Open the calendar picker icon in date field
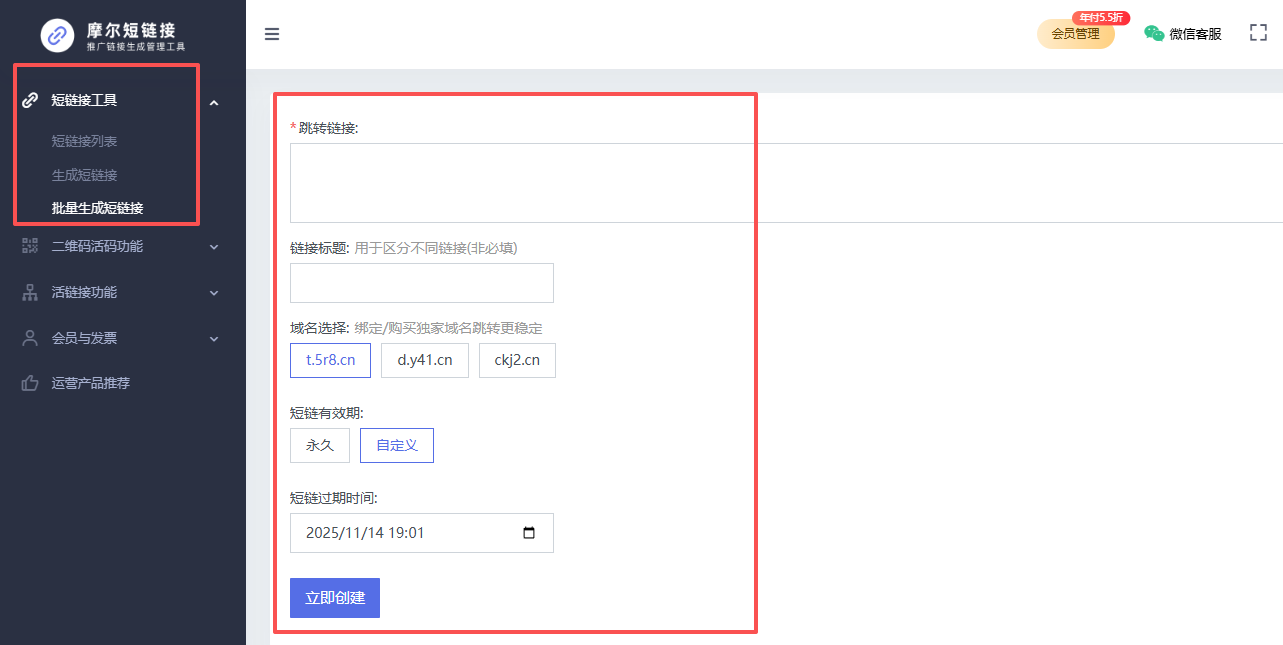Viewport: 1283px width, 645px height. pyautogui.click(x=529, y=533)
